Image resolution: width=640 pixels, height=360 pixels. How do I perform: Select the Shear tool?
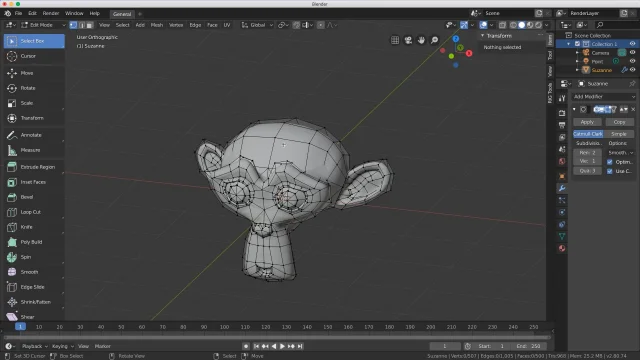click(34, 316)
